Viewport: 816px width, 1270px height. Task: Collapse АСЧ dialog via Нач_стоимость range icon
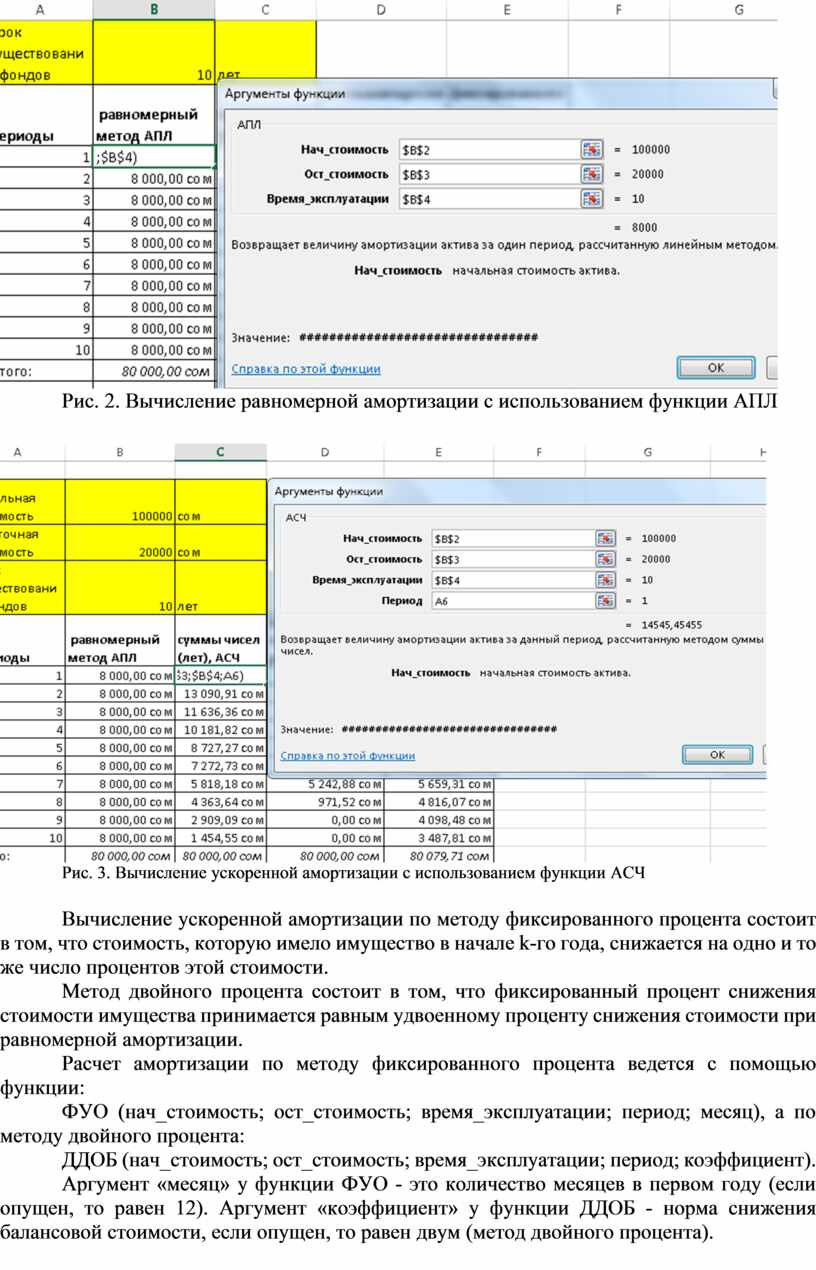pos(605,538)
